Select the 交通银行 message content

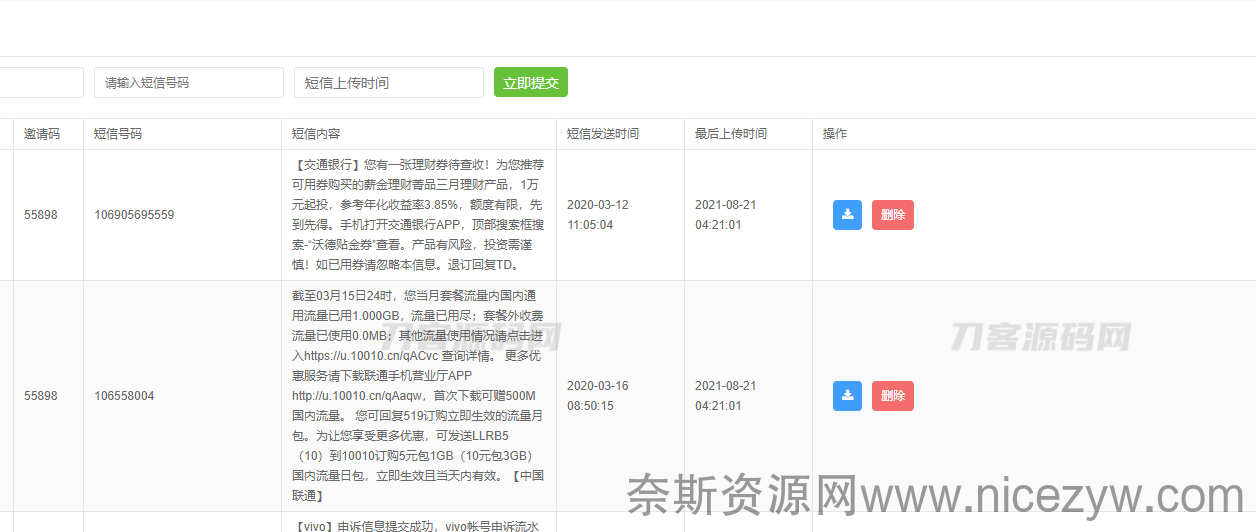pyautogui.click(x=418, y=215)
